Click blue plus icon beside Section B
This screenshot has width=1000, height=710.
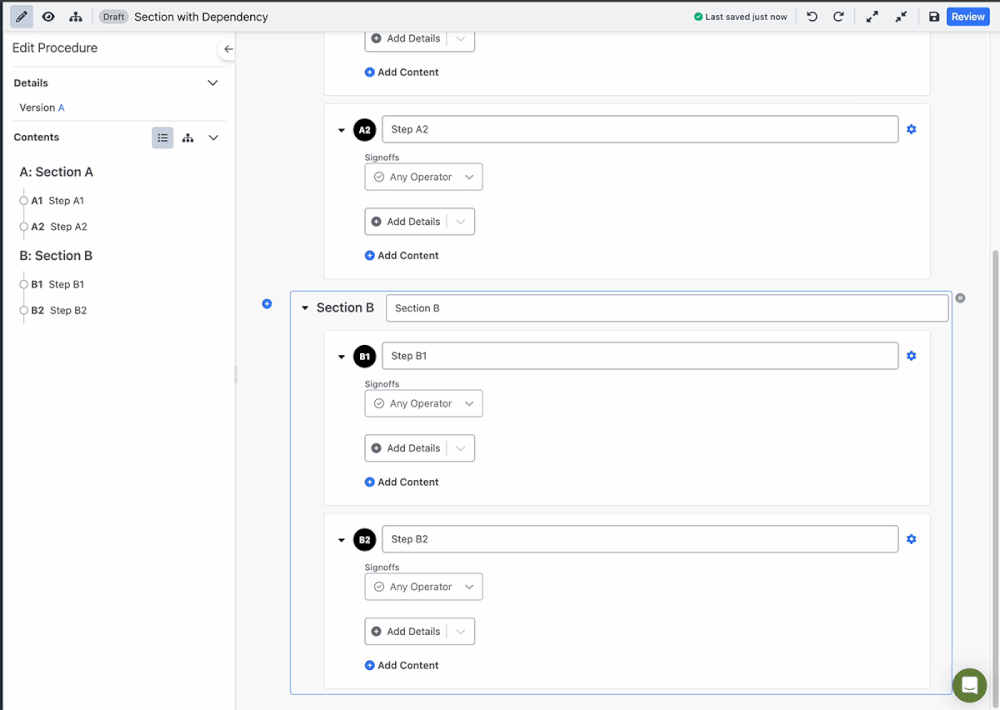266,304
